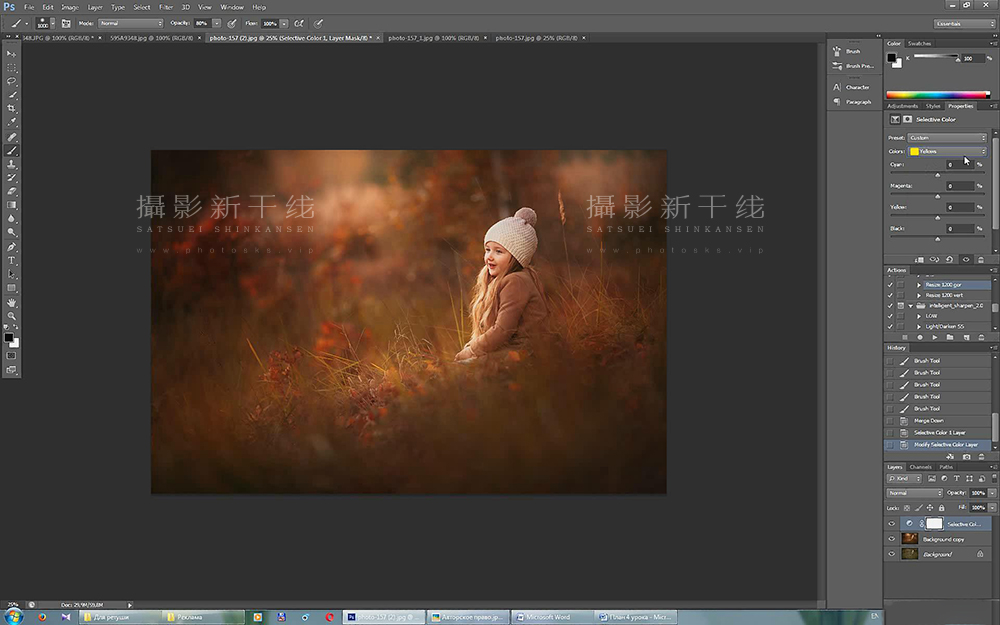This screenshot has width=1000, height=625.
Task: Select the Selective Color 1 Layer history state
Action: pos(938,433)
